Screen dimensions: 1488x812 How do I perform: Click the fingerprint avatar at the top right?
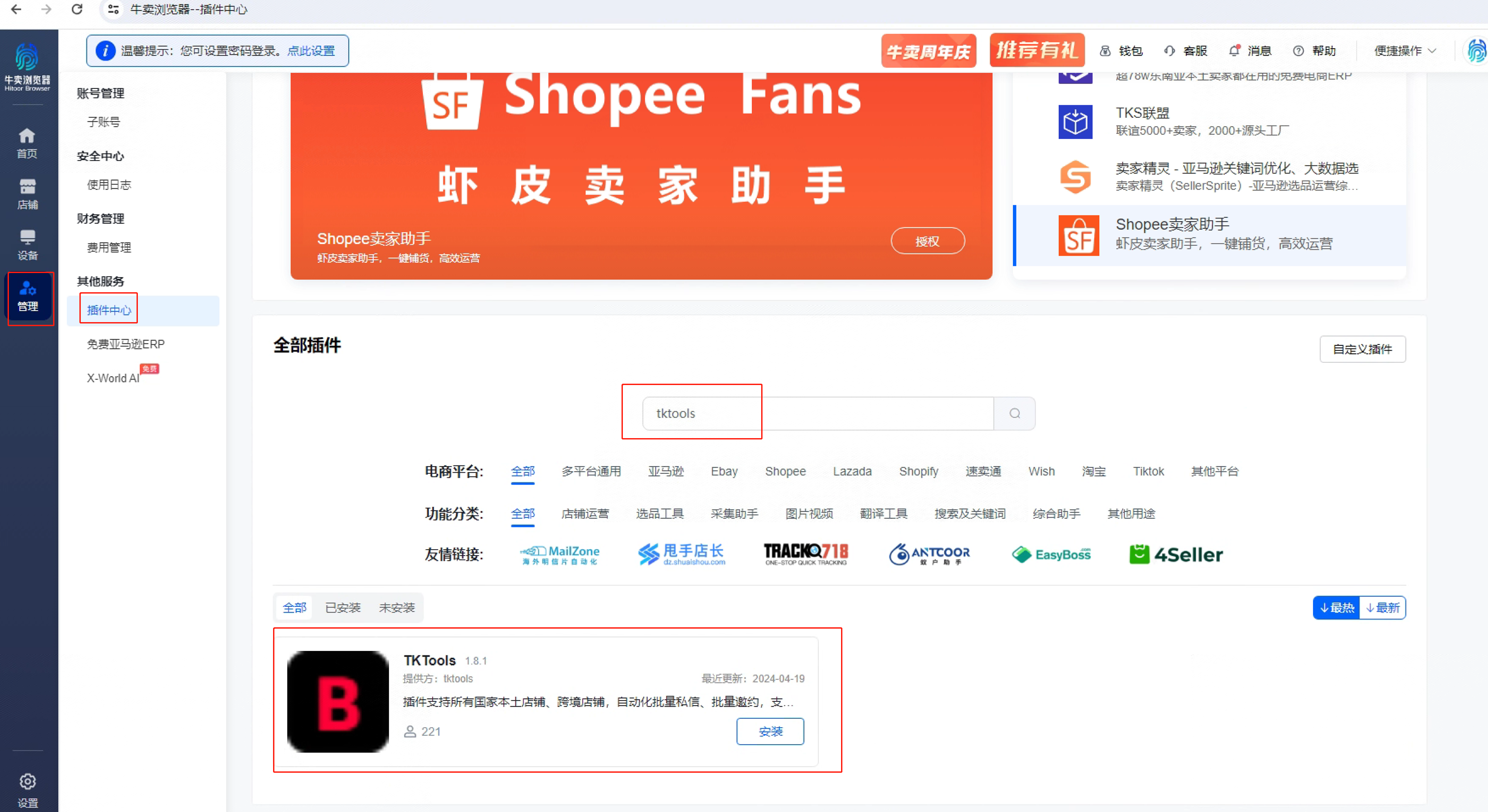tap(1476, 51)
